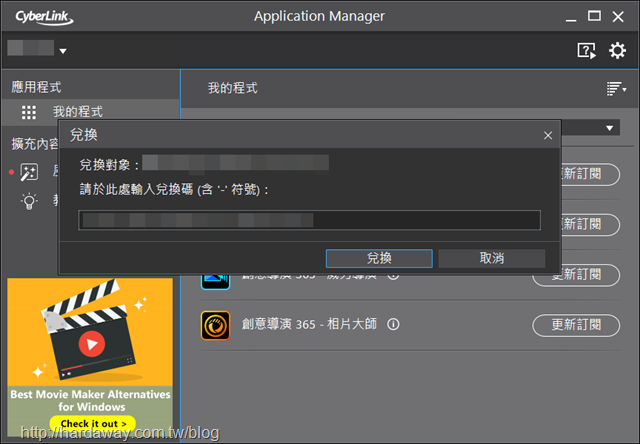Viewport: 640px width, 444px height.
Task: Click the 兌換 confirm button
Action: [x=379, y=258]
